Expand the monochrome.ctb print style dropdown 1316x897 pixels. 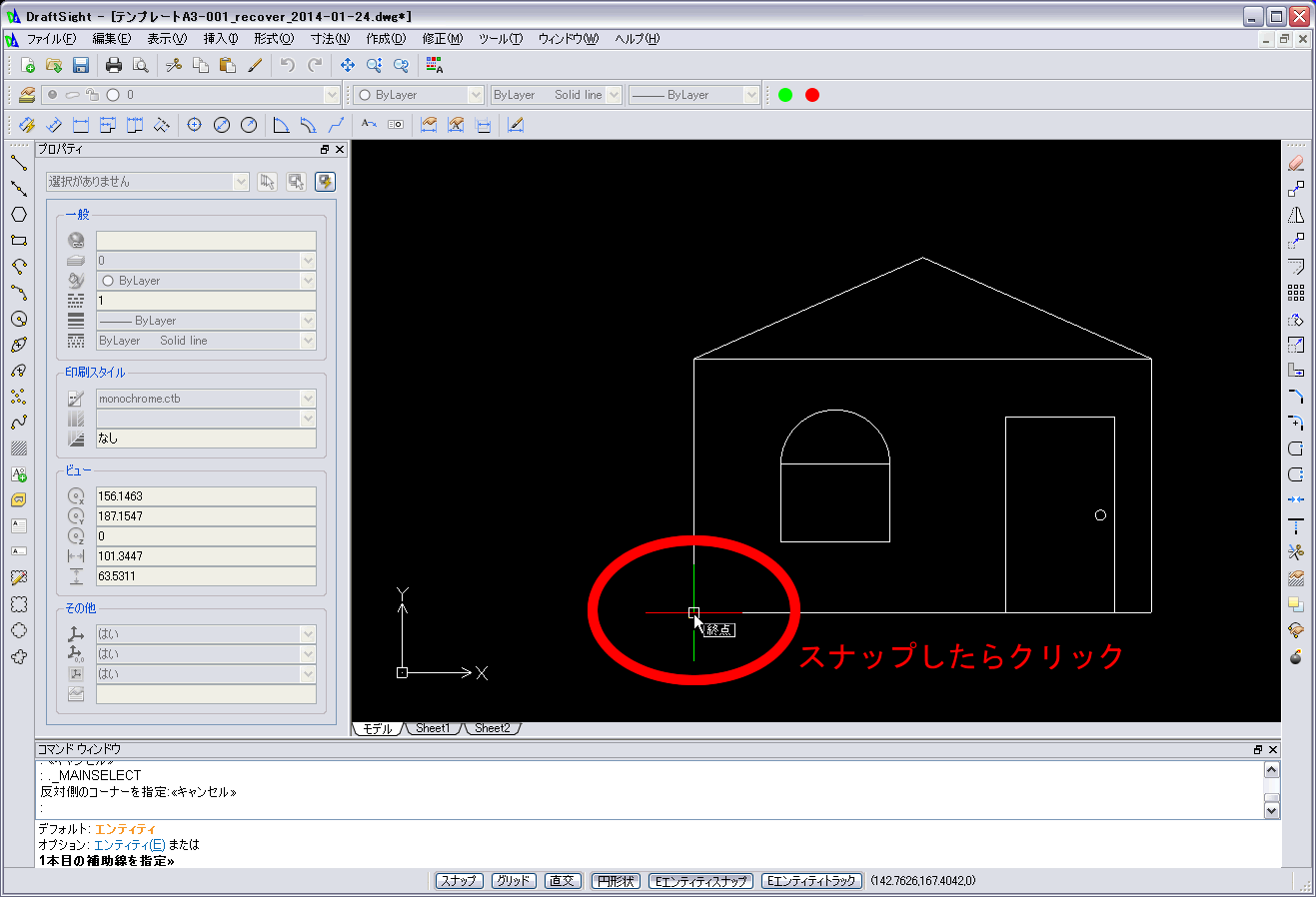(307, 399)
